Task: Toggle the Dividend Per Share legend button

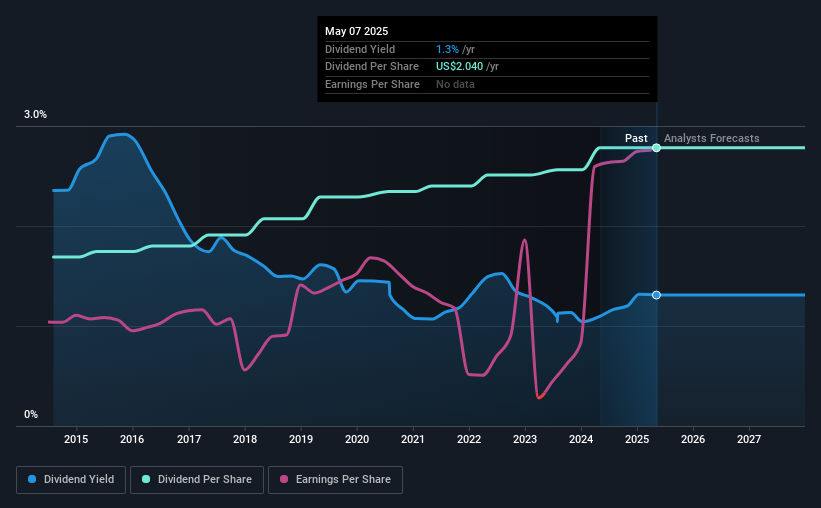Action: pos(197,480)
